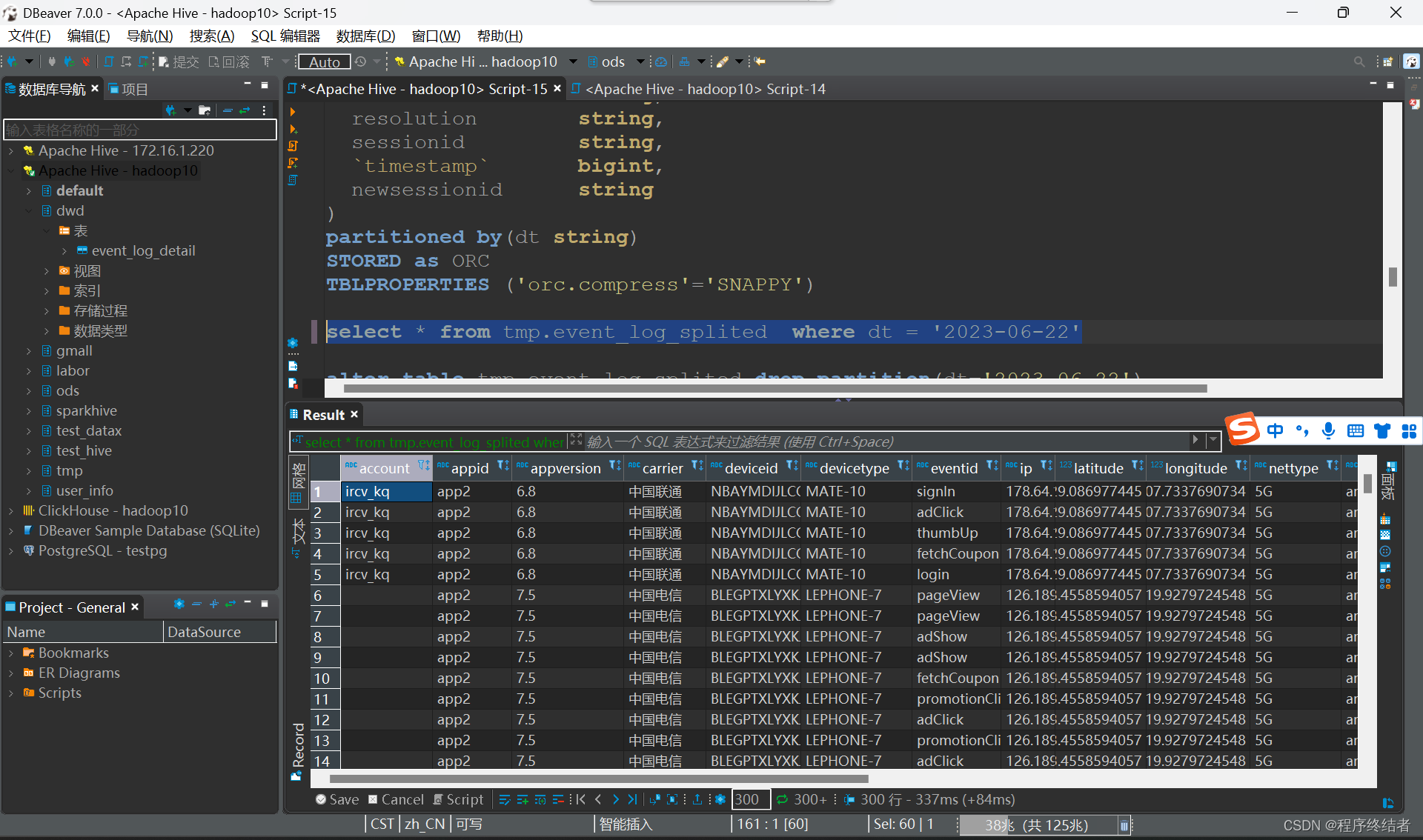Click the export results icon
This screenshot has width=1423, height=840.
point(697,800)
